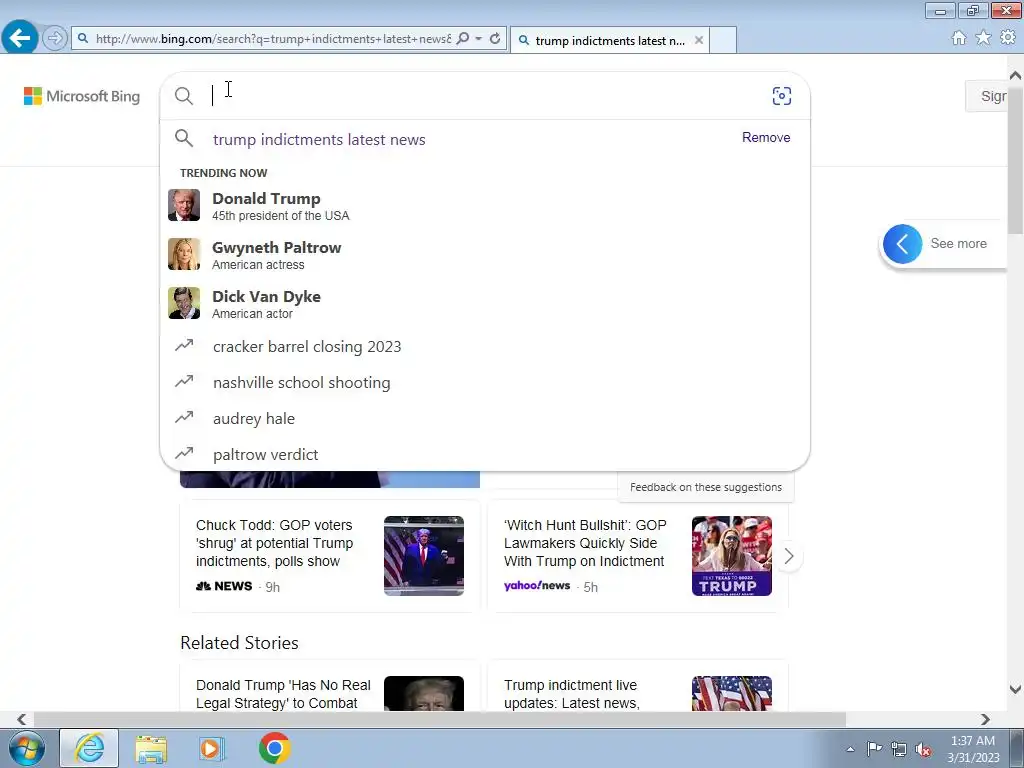Click 'Feedback on these suggestions'
The width and height of the screenshot is (1024, 768).
pos(706,487)
